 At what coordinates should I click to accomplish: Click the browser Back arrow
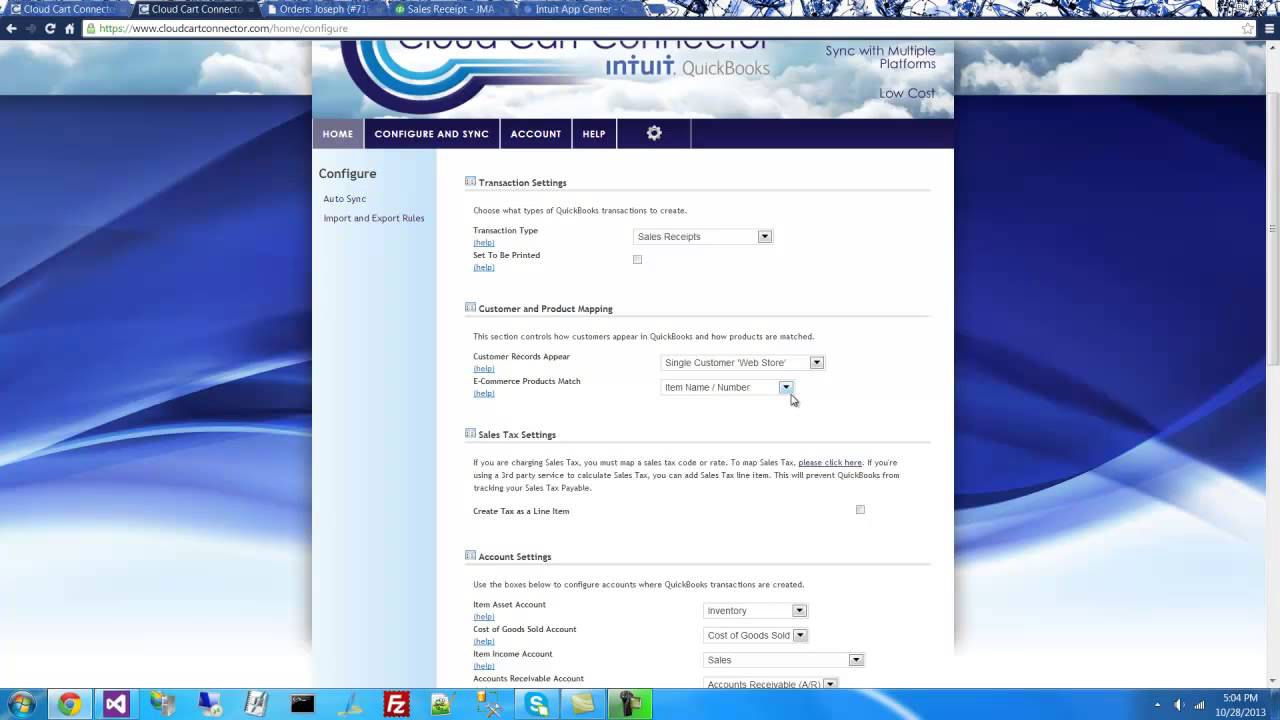(x=11, y=28)
